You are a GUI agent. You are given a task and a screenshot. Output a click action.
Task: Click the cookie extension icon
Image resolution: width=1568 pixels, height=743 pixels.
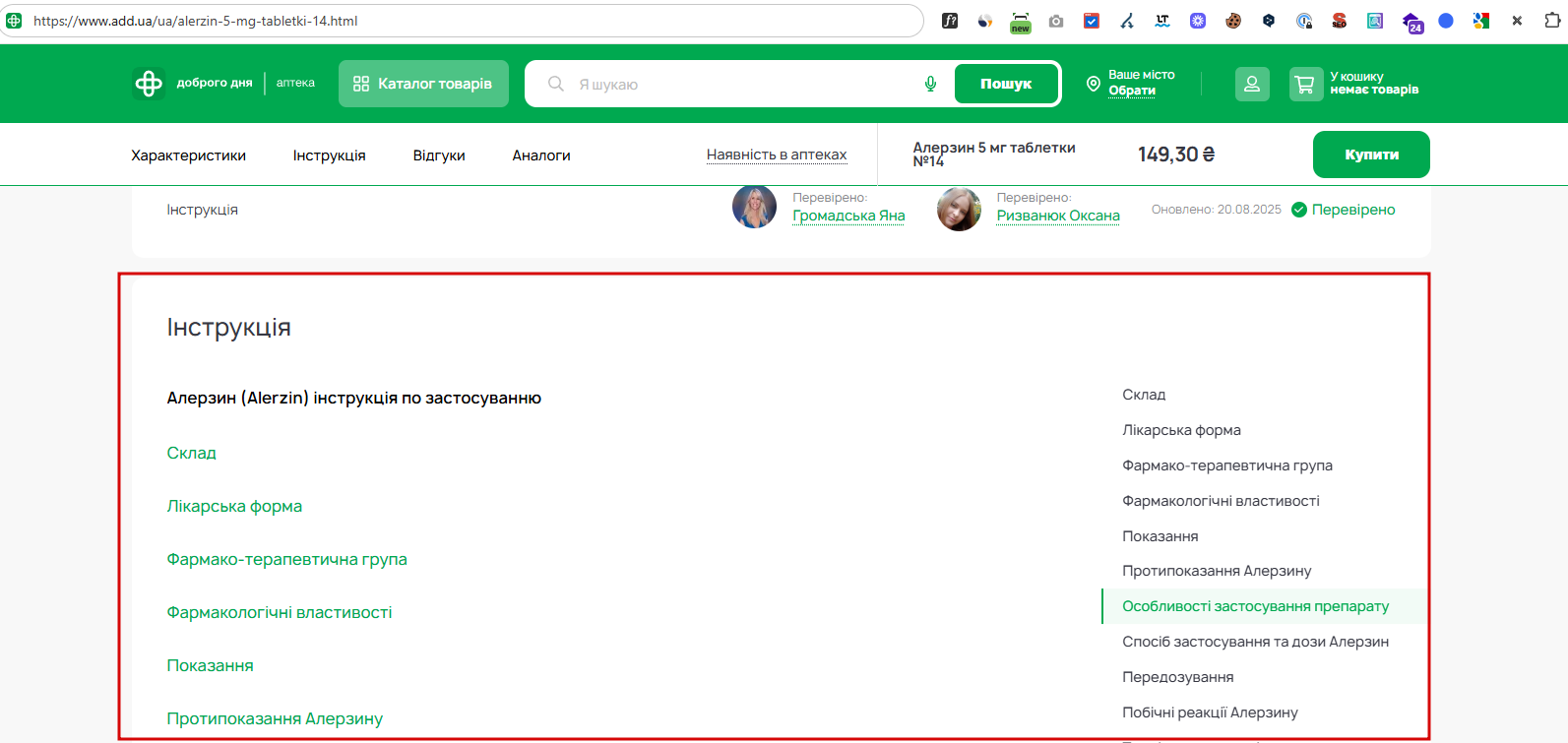[x=1233, y=21]
